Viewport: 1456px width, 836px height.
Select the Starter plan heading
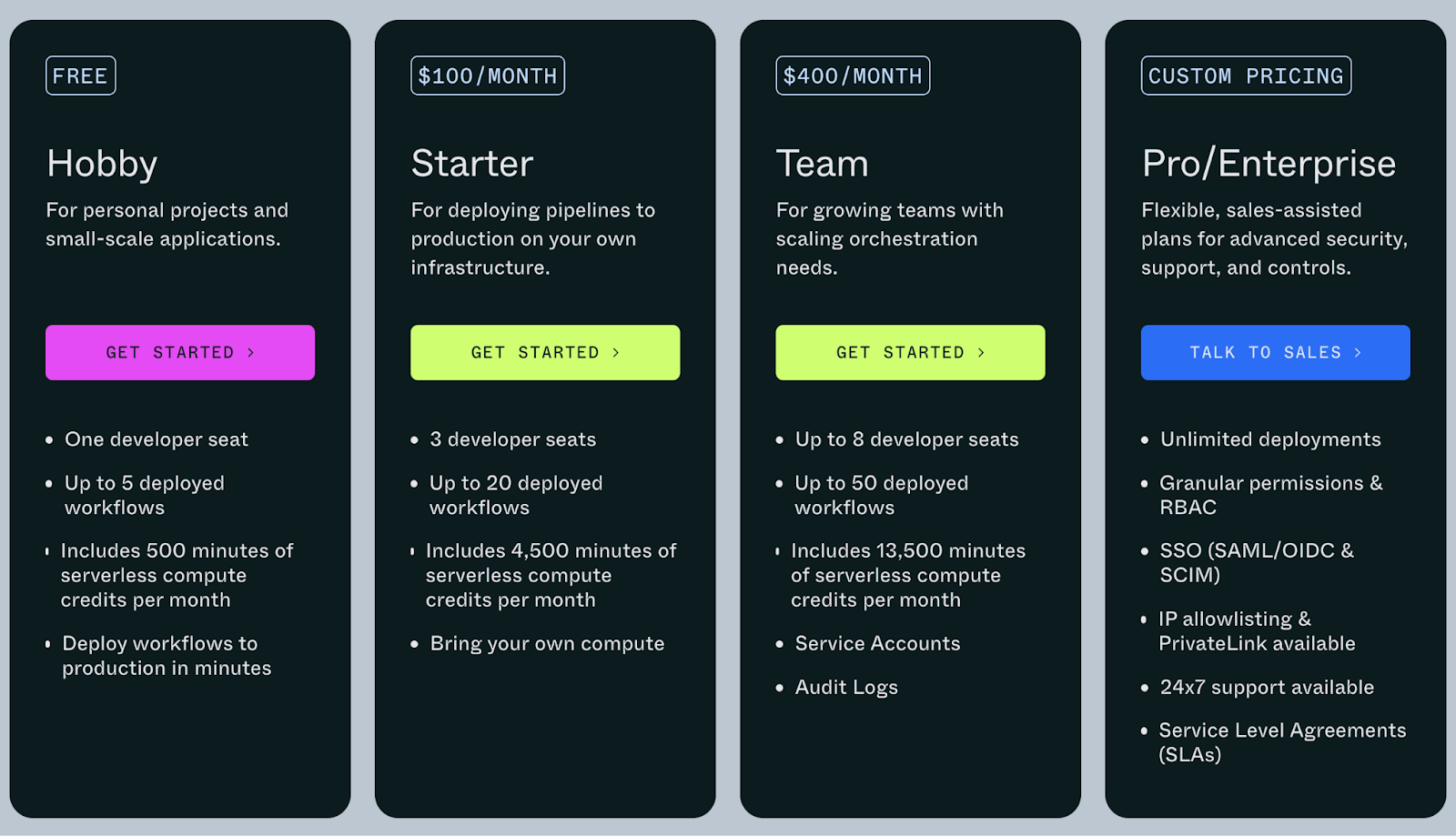tap(472, 164)
